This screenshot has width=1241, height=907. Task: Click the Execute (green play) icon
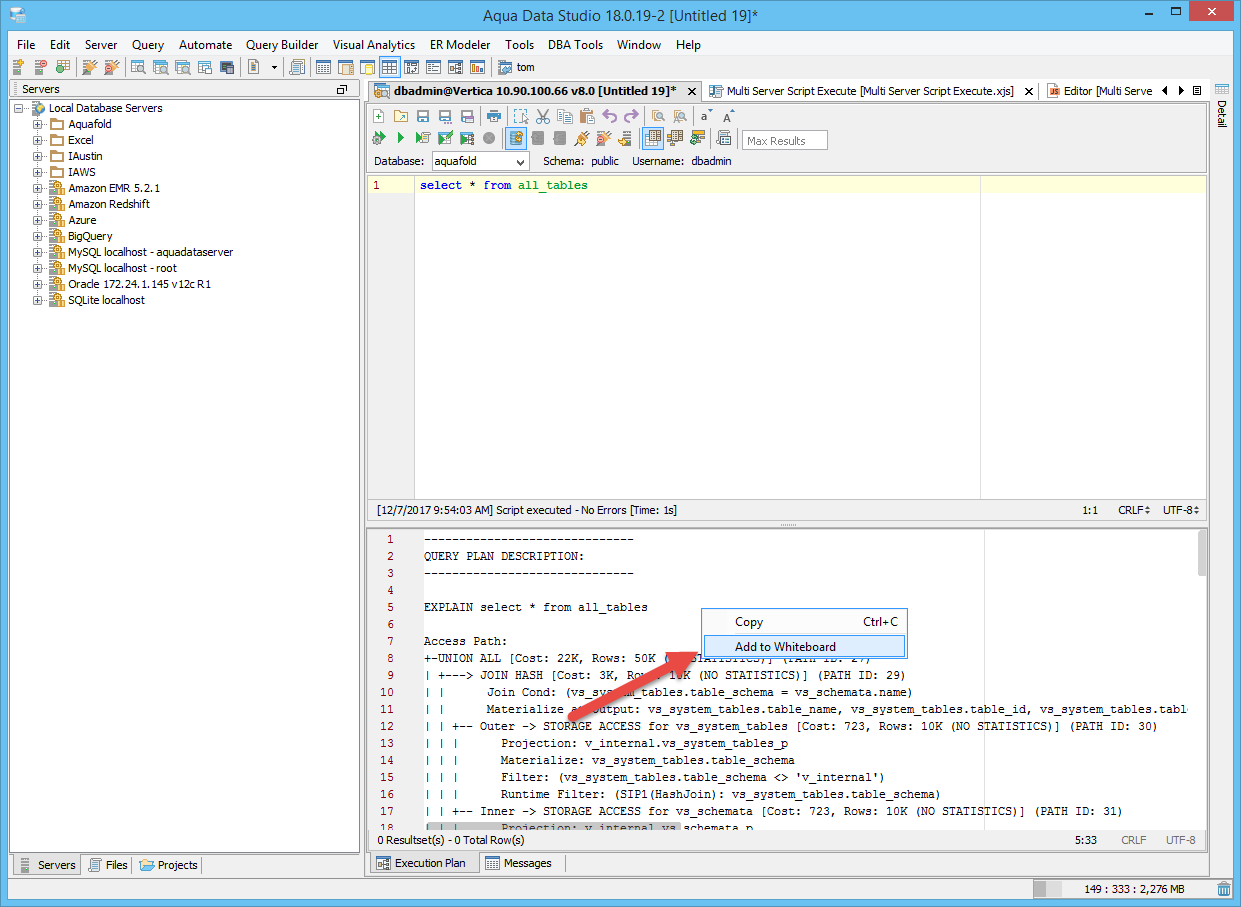(400, 138)
